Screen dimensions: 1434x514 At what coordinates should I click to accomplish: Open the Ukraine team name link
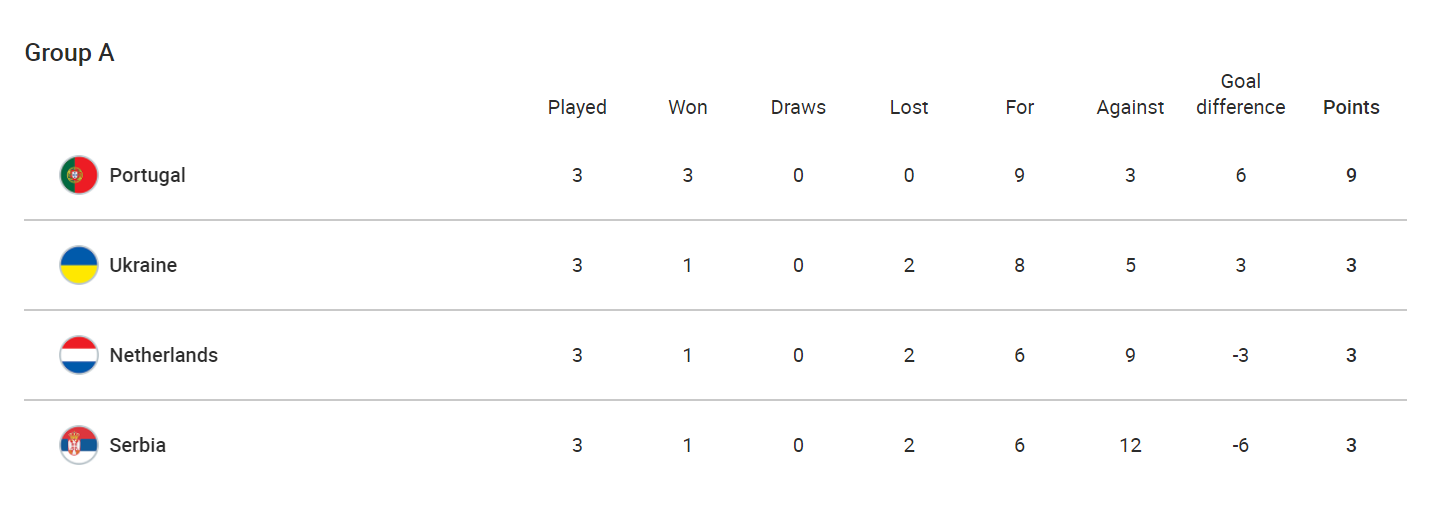143,265
